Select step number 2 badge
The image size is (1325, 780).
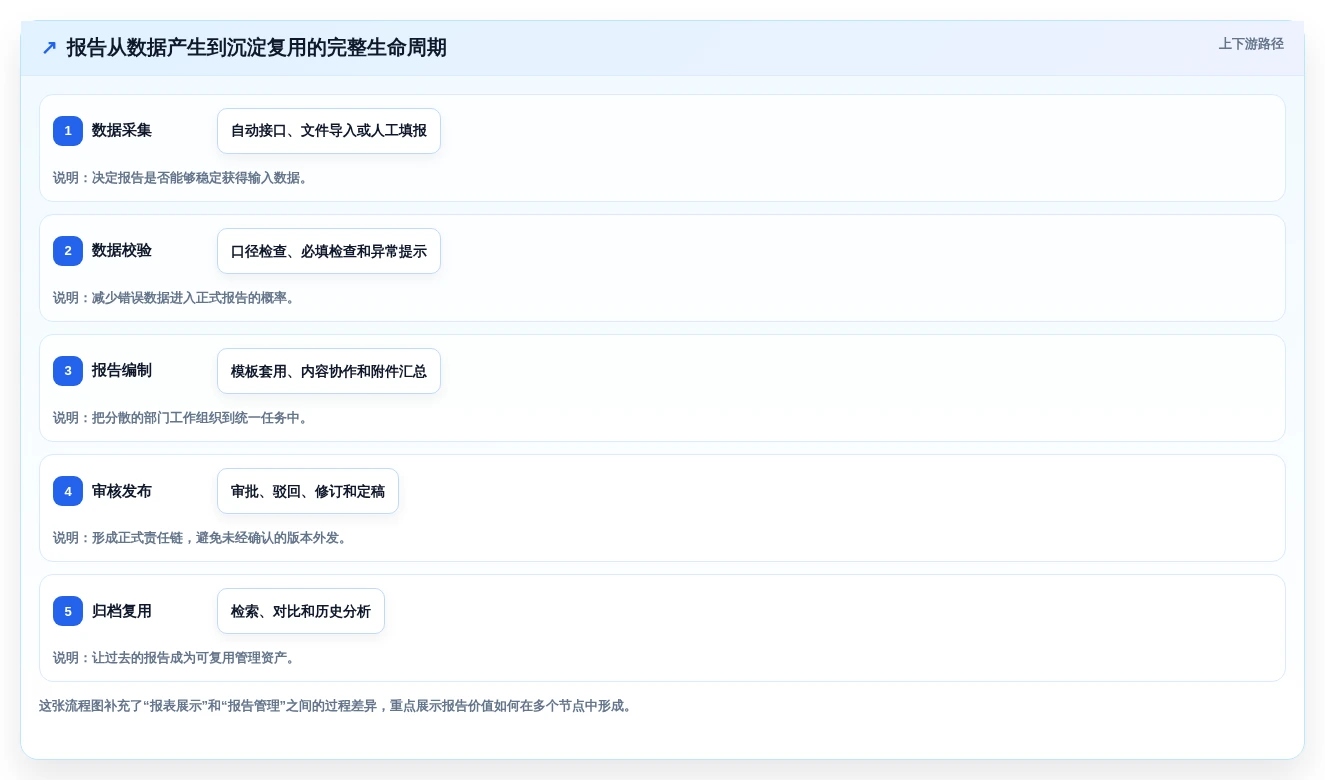[68, 251]
